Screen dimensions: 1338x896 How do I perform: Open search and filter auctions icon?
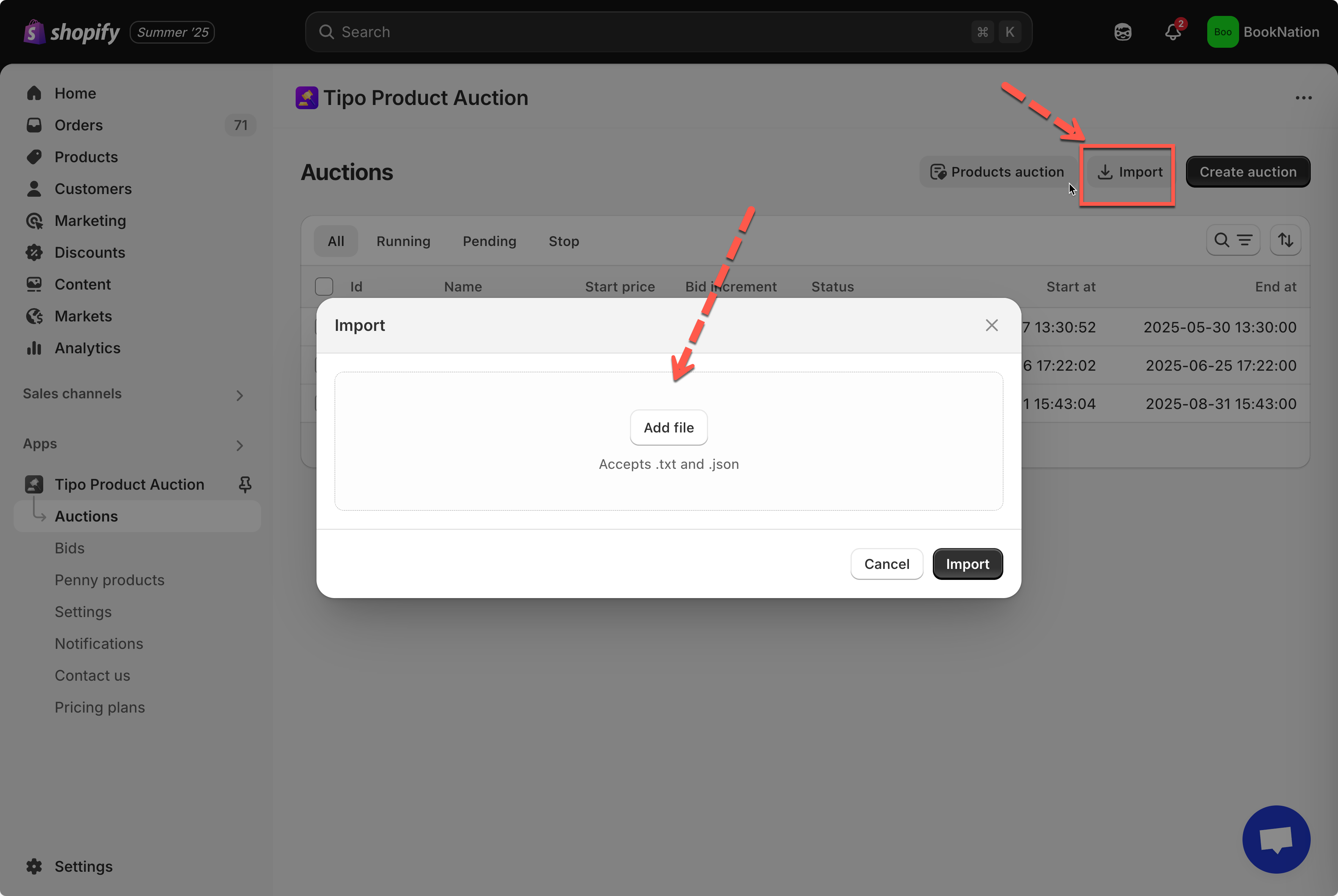pyautogui.click(x=1232, y=241)
